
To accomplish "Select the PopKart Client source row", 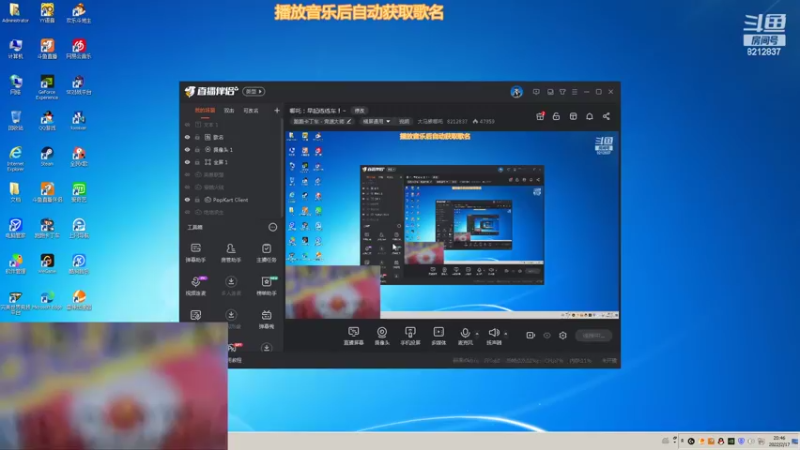I will [x=232, y=200].
